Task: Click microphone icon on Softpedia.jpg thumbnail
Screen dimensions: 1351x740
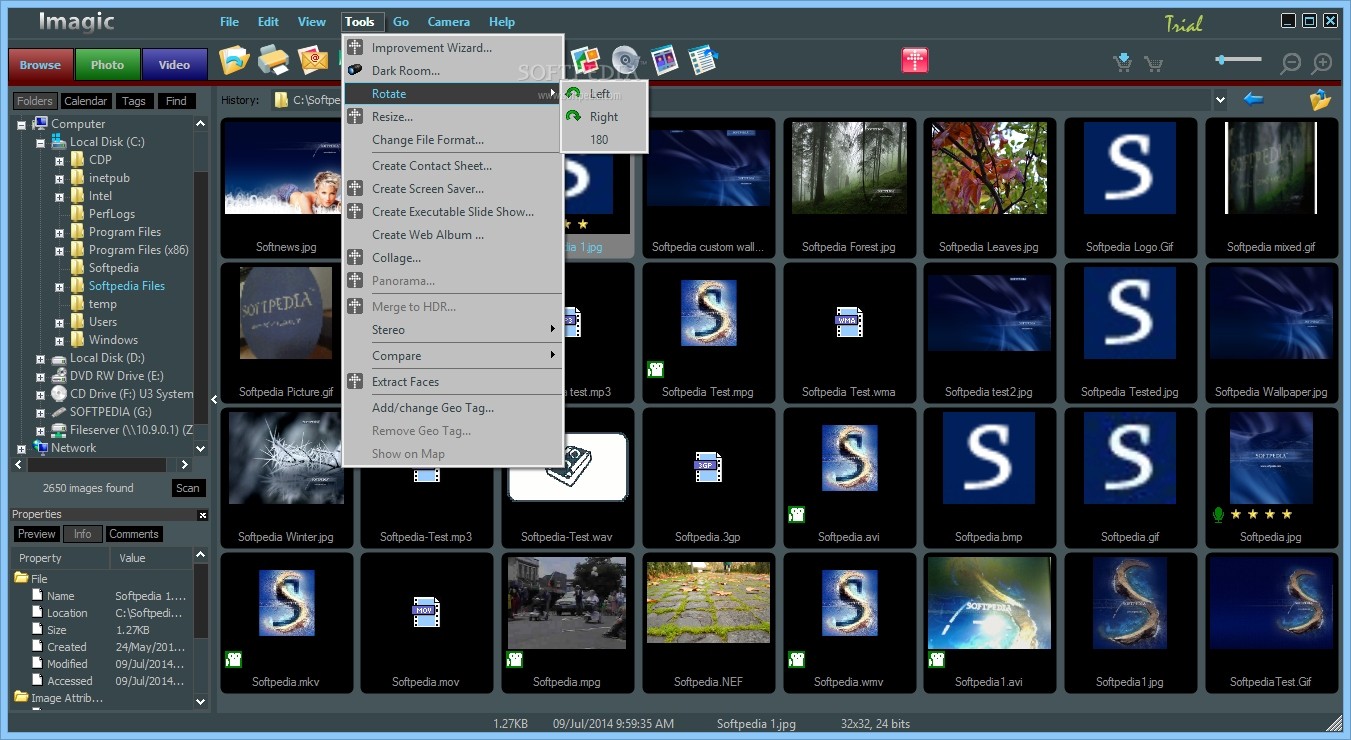Action: (x=1218, y=514)
